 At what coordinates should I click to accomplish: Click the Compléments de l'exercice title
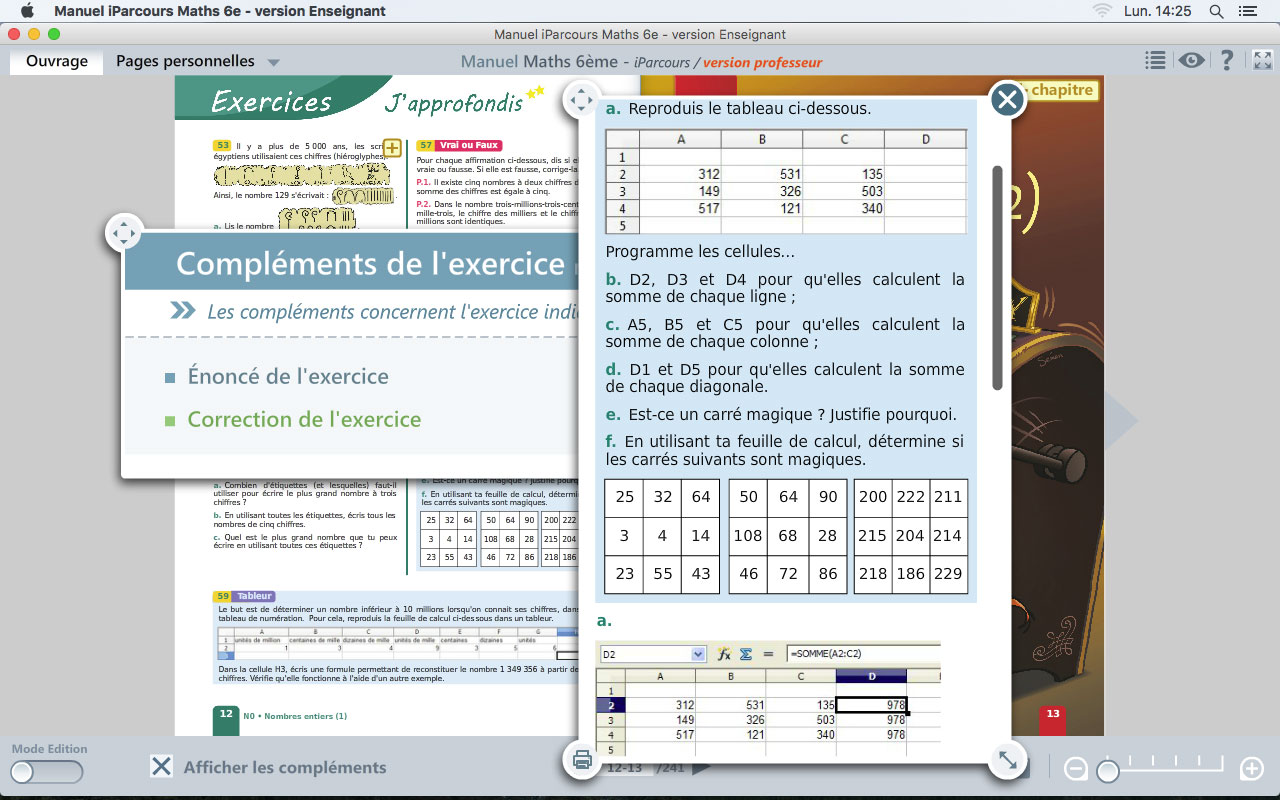click(371, 263)
